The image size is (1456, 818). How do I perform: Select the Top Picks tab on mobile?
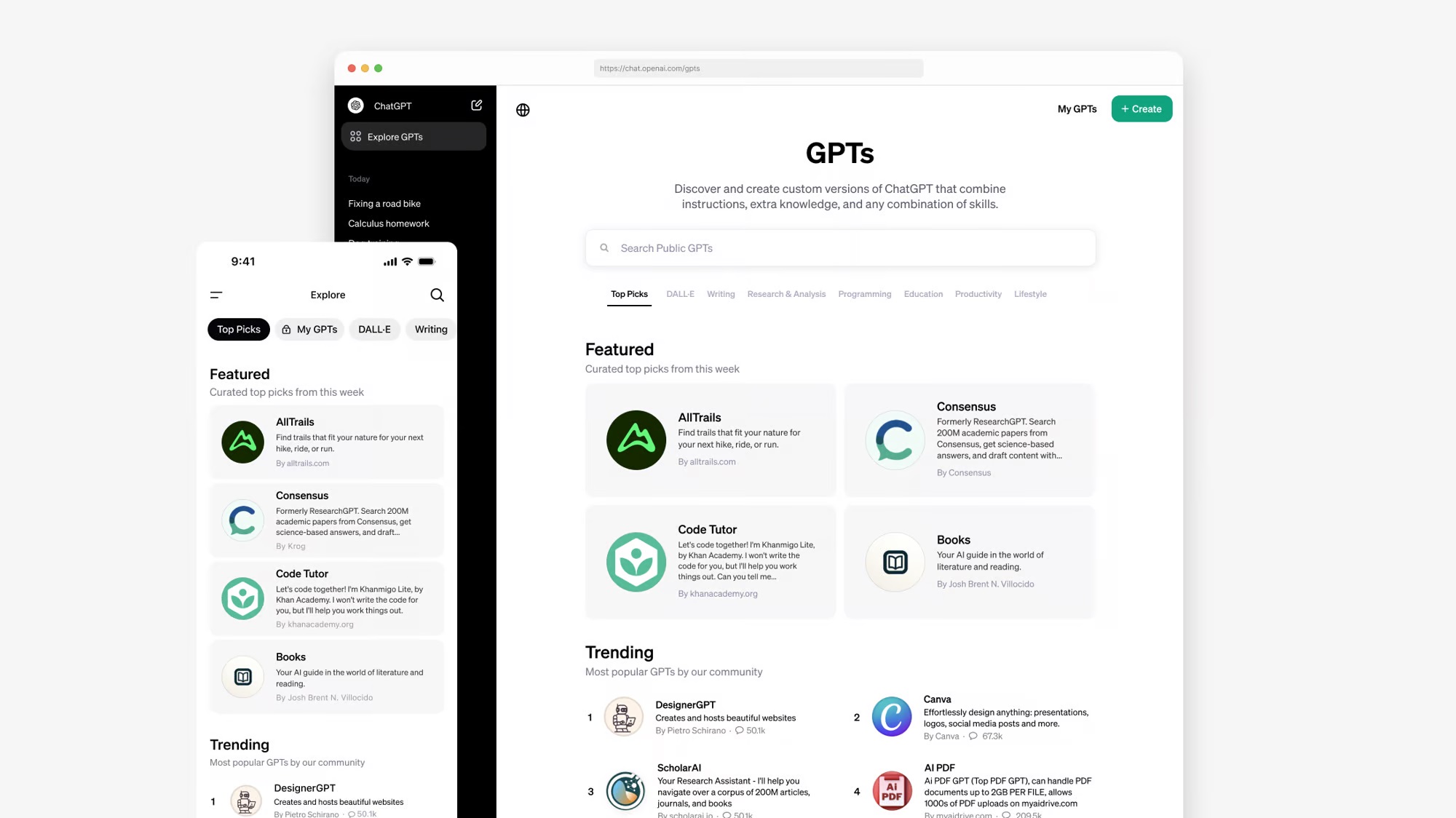tap(238, 329)
